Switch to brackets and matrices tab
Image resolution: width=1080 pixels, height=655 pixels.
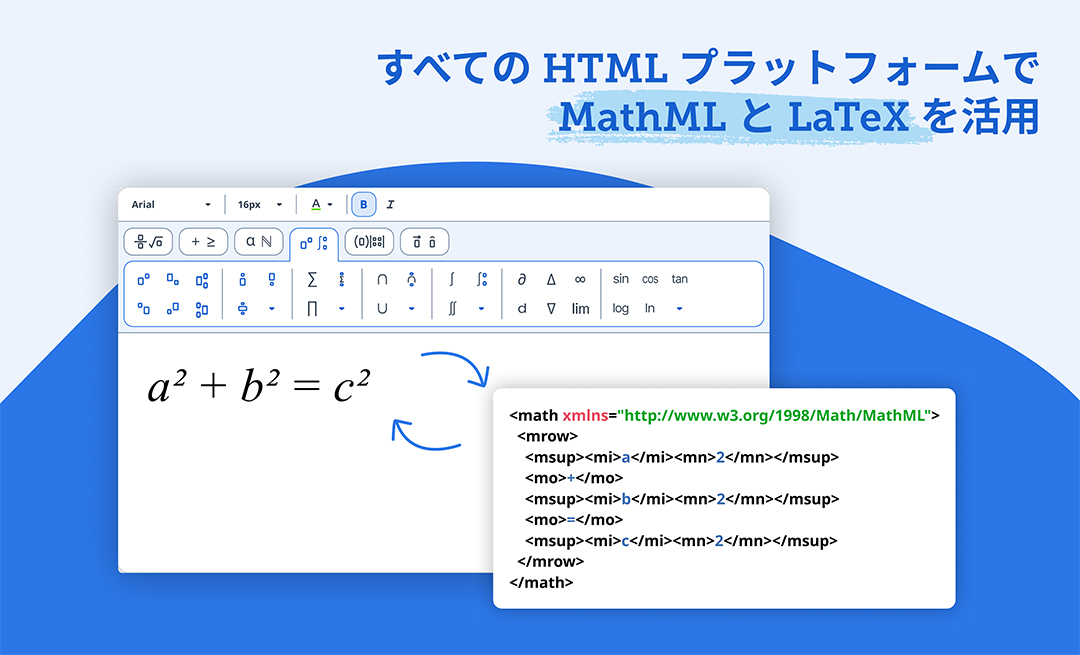tap(369, 242)
